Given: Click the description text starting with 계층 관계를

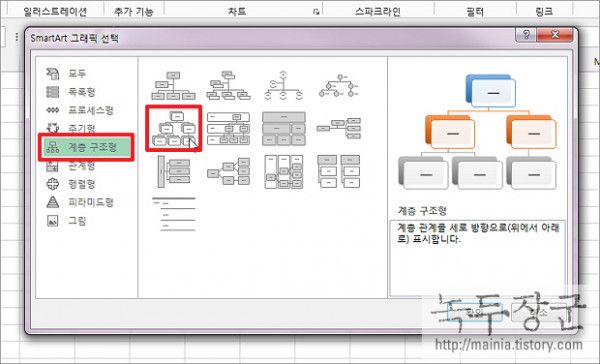Looking at the screenshot, I should pyautogui.click(x=478, y=233).
